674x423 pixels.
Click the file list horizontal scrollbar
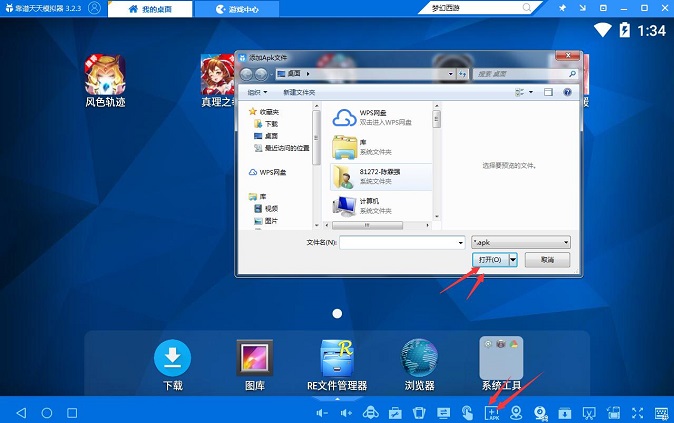377,225
